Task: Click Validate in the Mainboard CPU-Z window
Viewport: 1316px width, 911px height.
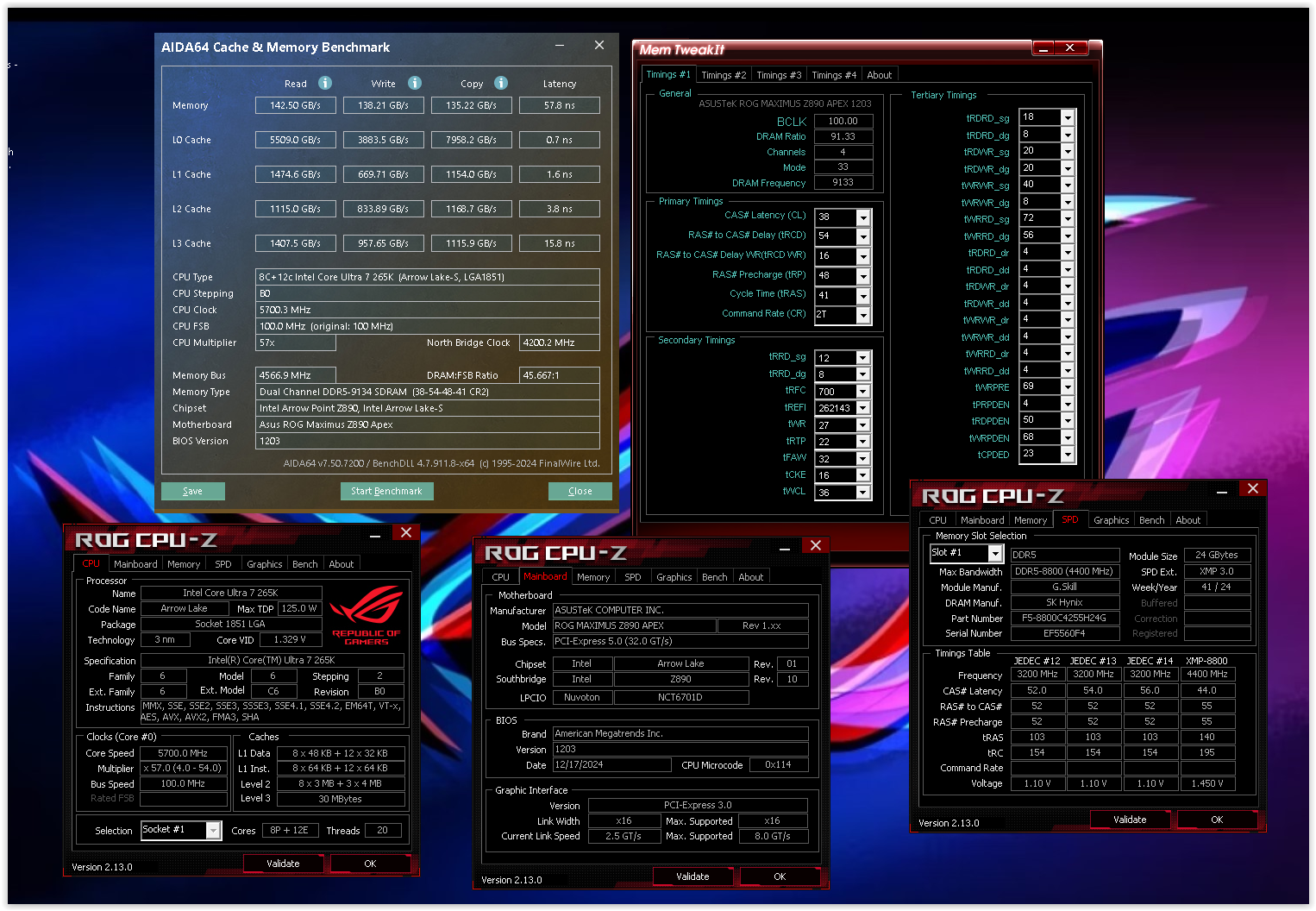Action: [x=692, y=876]
